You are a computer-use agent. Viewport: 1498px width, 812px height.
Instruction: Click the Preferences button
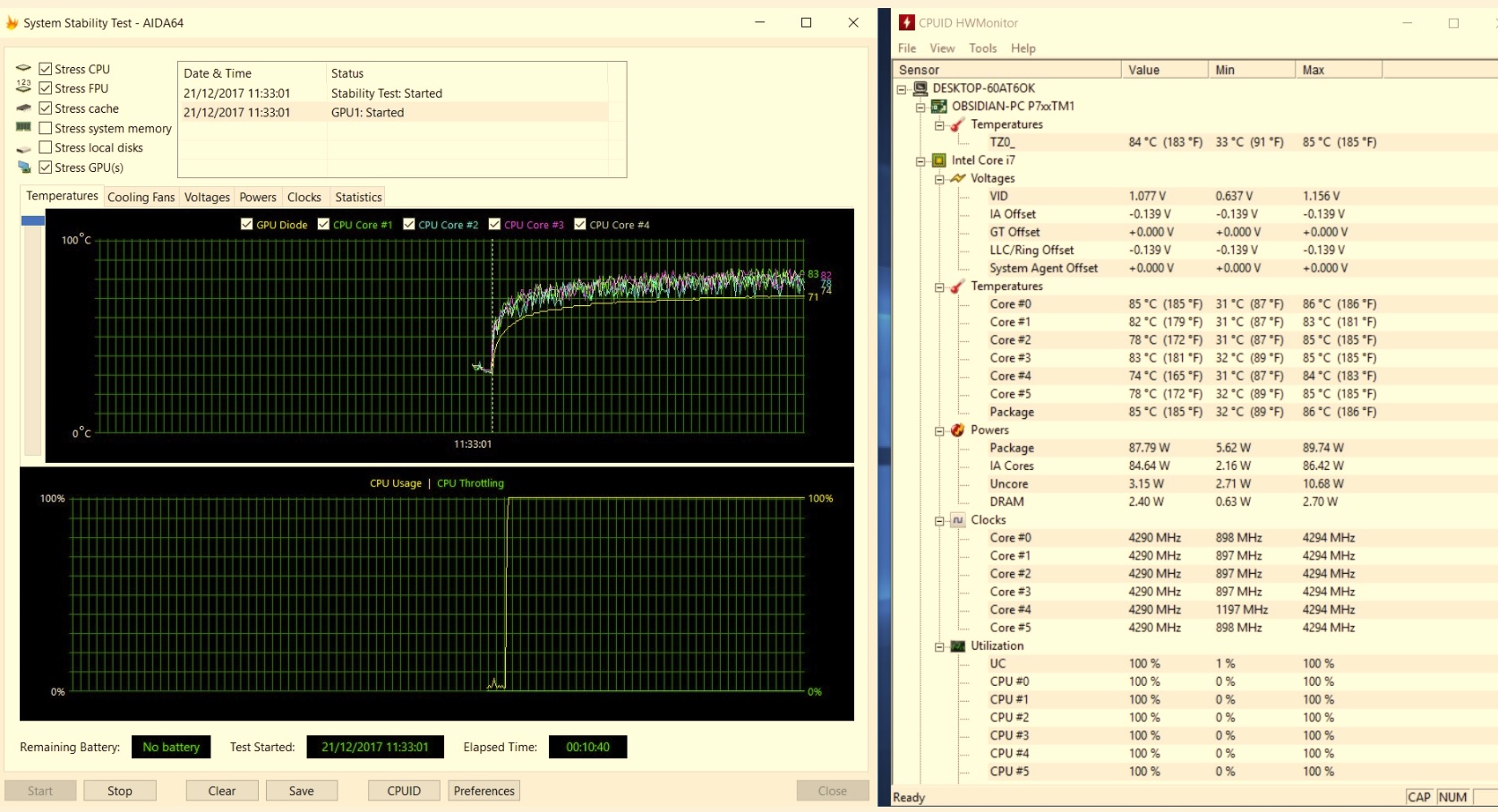pyautogui.click(x=484, y=791)
